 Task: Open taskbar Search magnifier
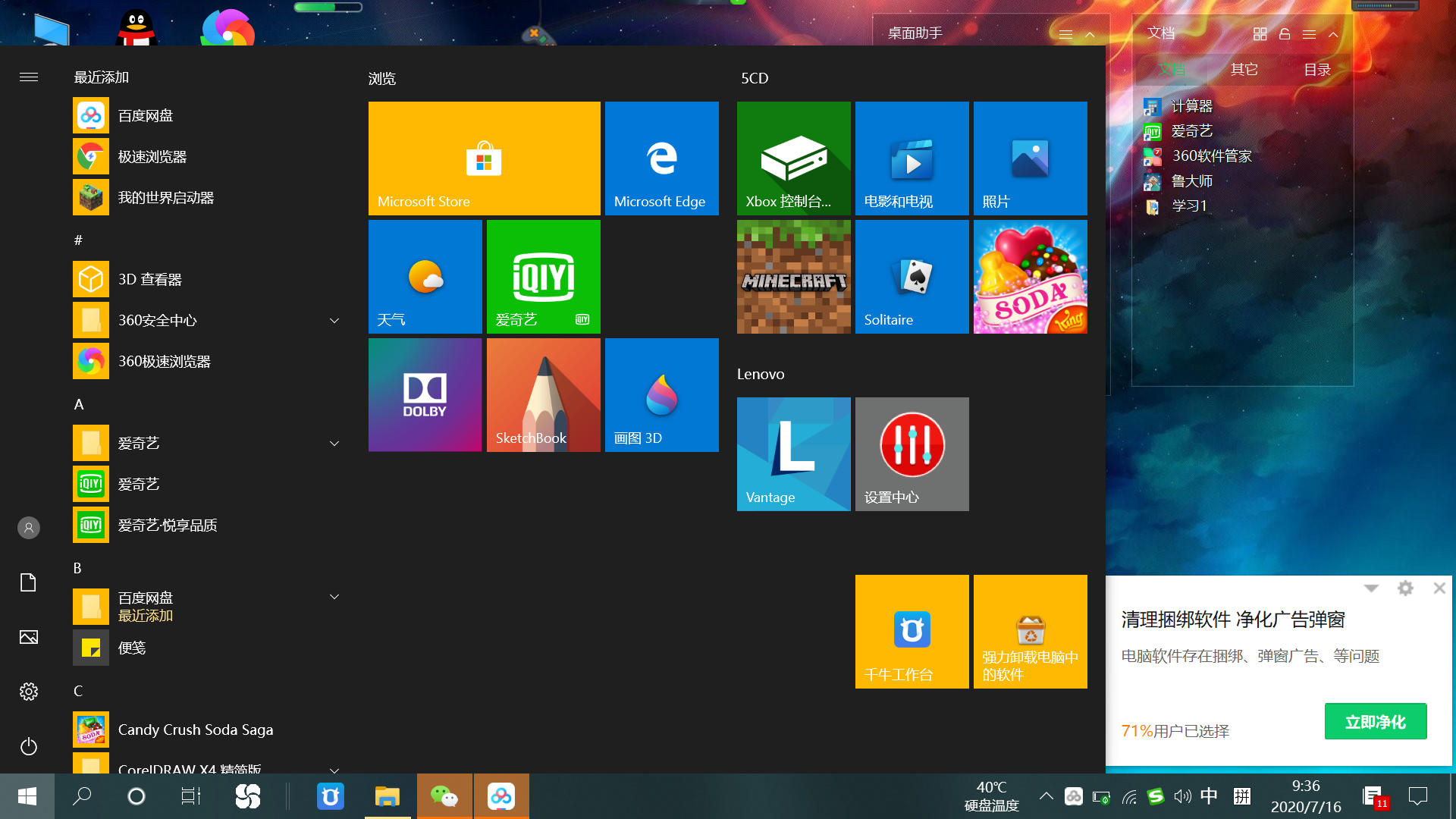click(82, 796)
